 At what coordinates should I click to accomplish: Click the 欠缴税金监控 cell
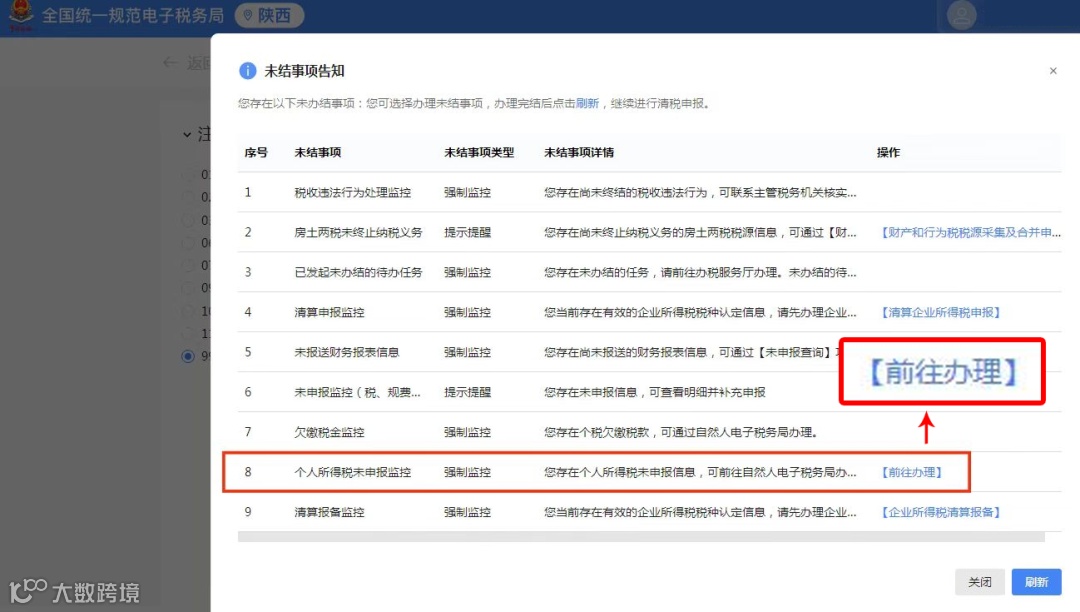tap(329, 432)
